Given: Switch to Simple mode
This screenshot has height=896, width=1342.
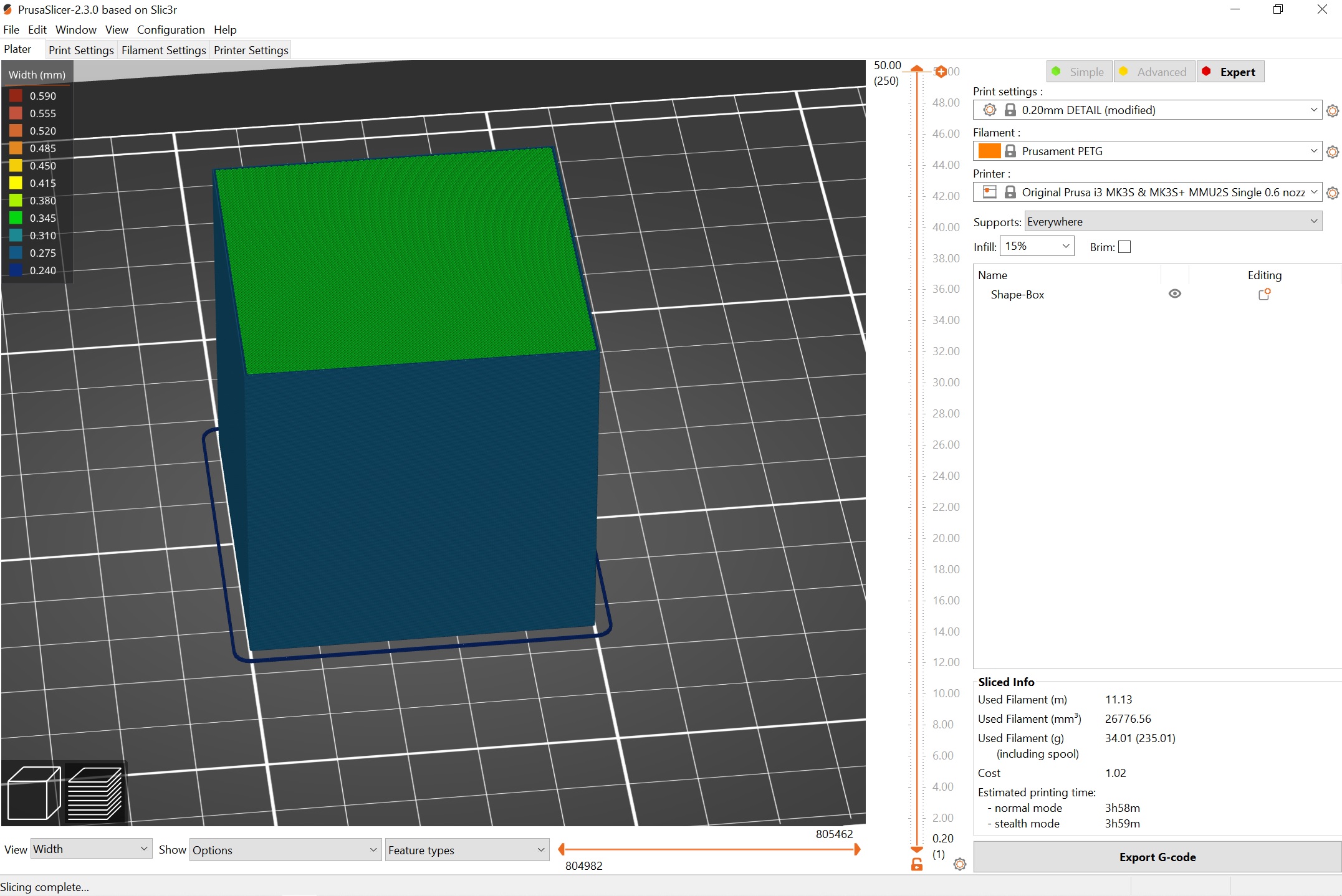Looking at the screenshot, I should (x=1079, y=71).
